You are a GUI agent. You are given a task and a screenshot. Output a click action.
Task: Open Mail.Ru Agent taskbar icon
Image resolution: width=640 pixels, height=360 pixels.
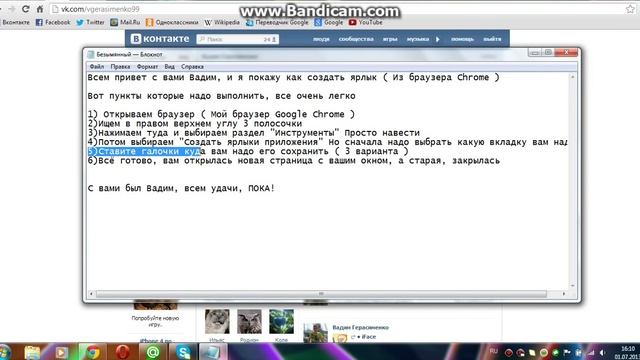click(x=153, y=352)
